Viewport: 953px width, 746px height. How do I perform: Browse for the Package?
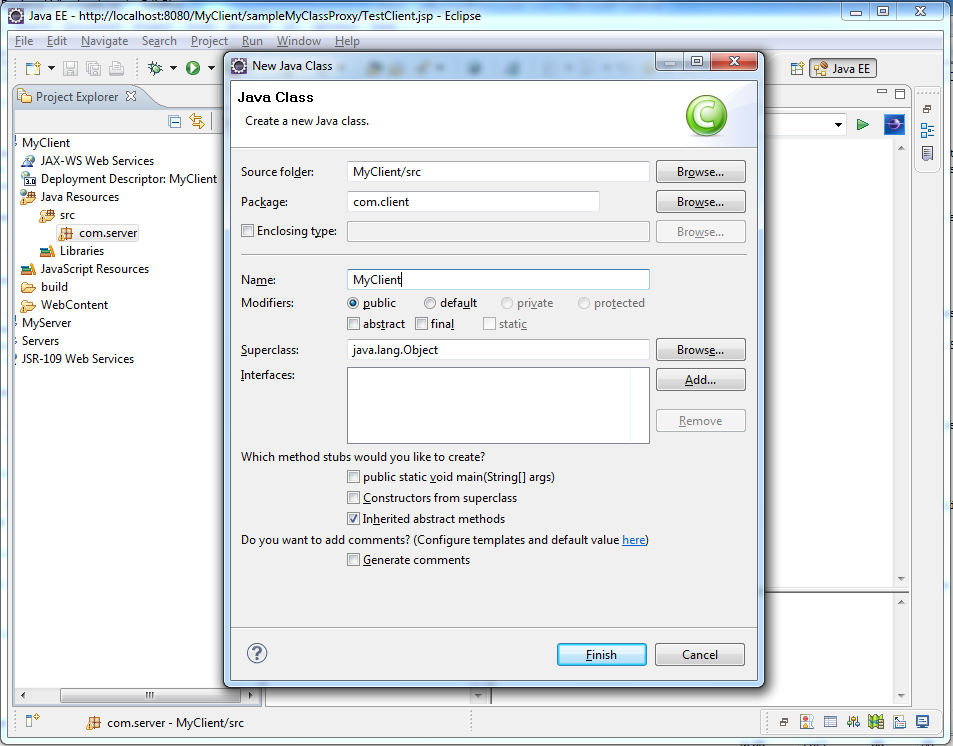click(x=701, y=202)
